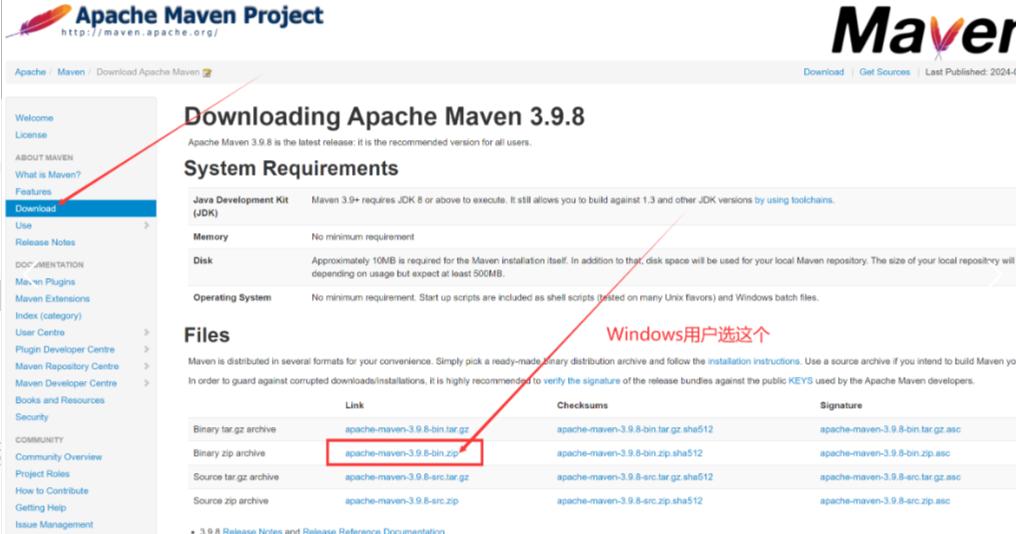Image resolution: width=1016 pixels, height=534 pixels.
Task: Open Maven Extensions sidebar link
Action: click(x=52, y=299)
